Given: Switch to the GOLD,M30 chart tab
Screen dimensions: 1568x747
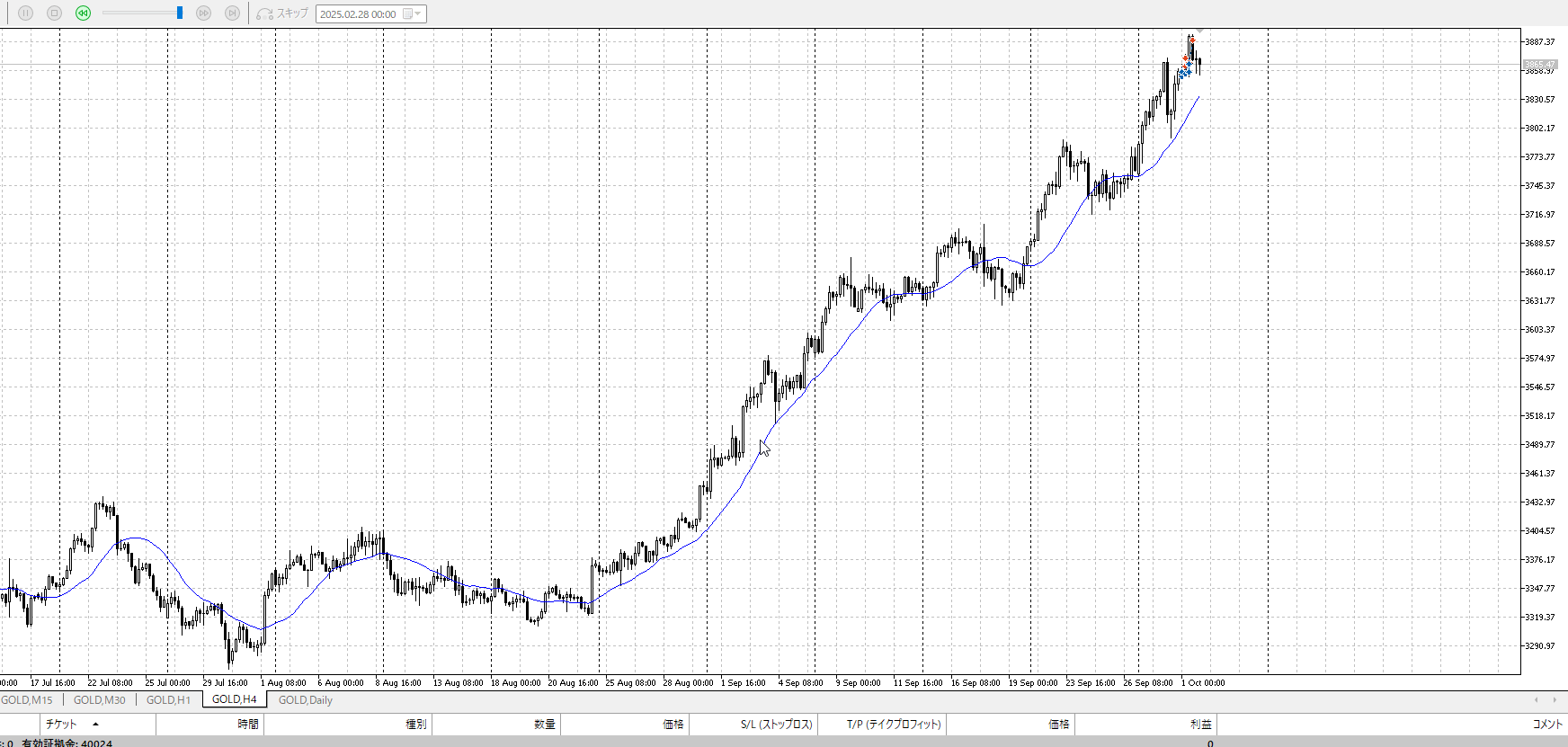Looking at the screenshot, I should click(x=99, y=700).
